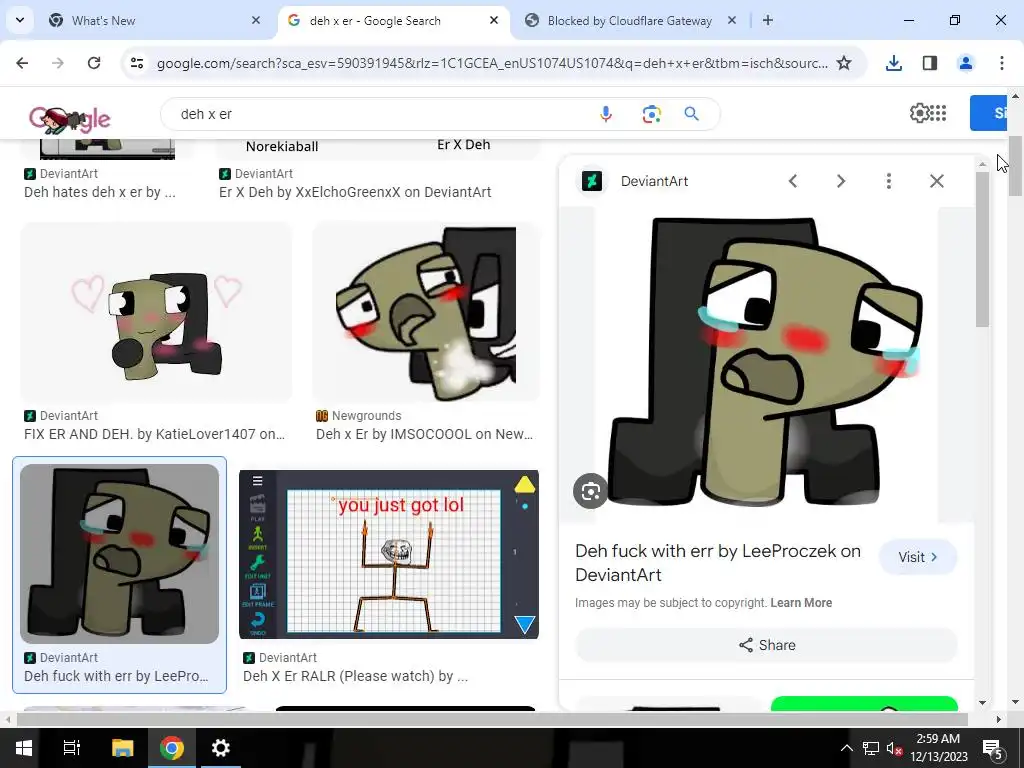Open Settings app from the taskbar
Image resolution: width=1024 pixels, height=768 pixels.
click(221, 748)
